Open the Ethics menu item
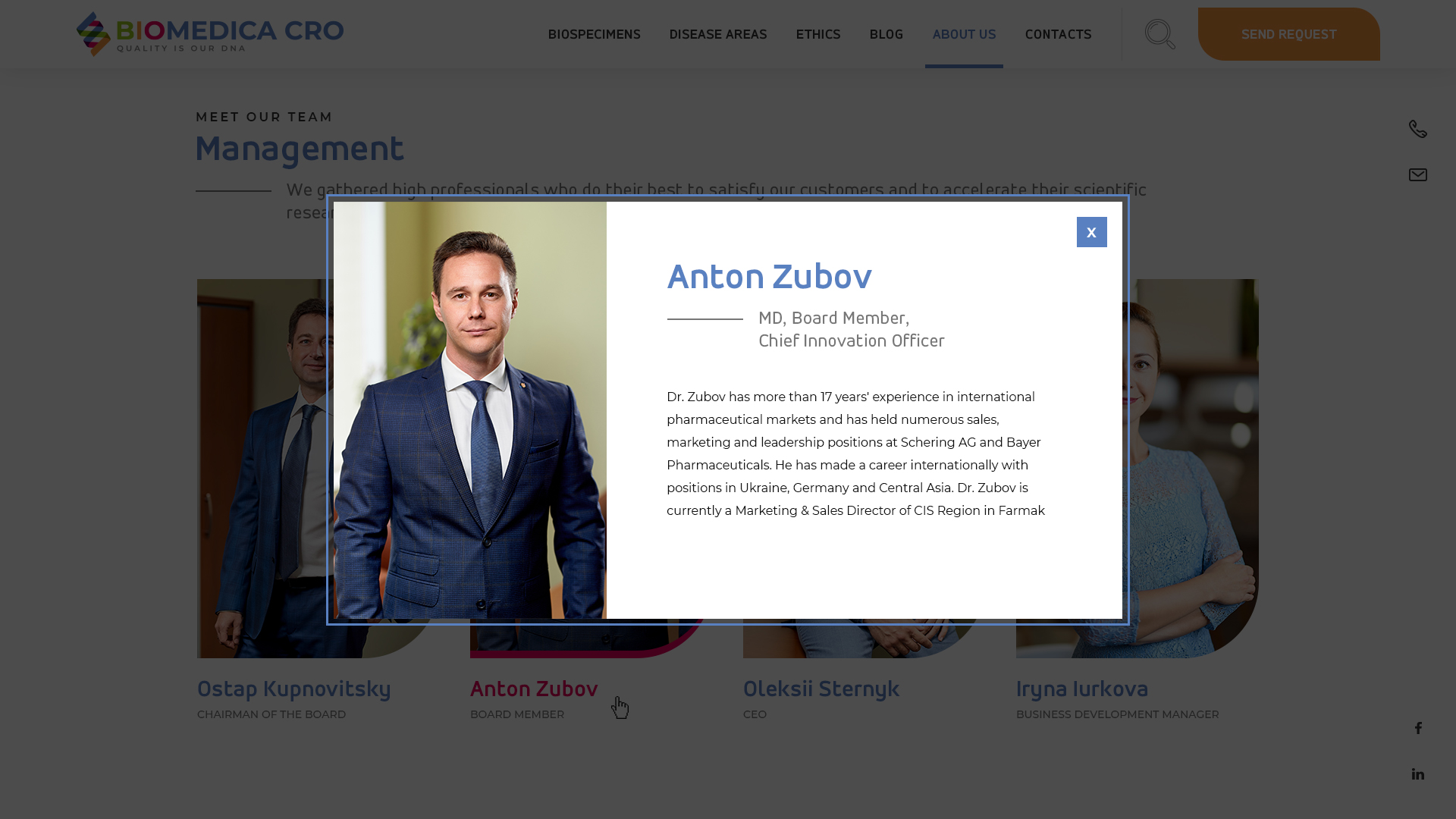Viewport: 1456px width, 819px height. 817,35
